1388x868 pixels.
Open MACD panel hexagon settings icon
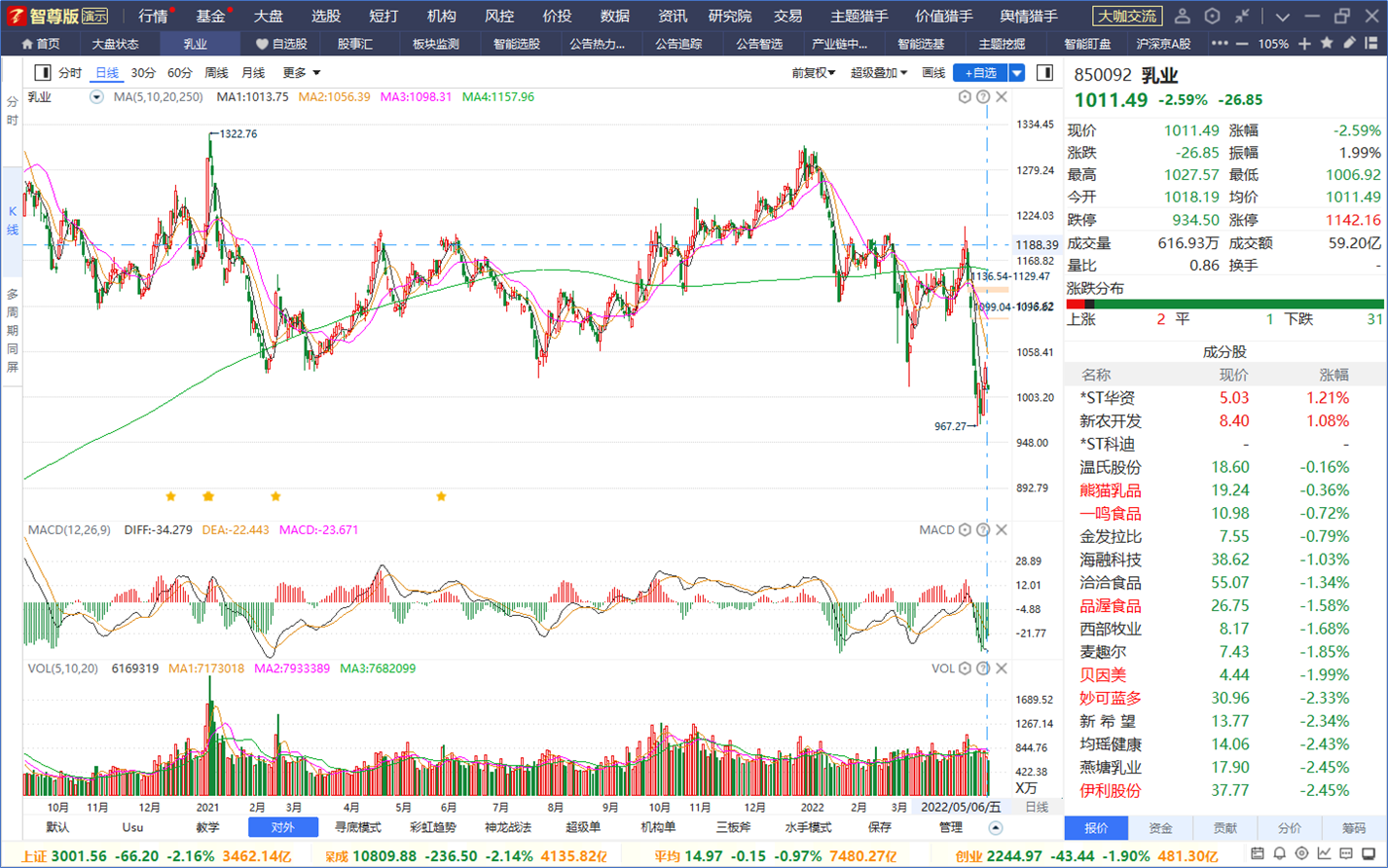pyautogui.click(x=965, y=530)
